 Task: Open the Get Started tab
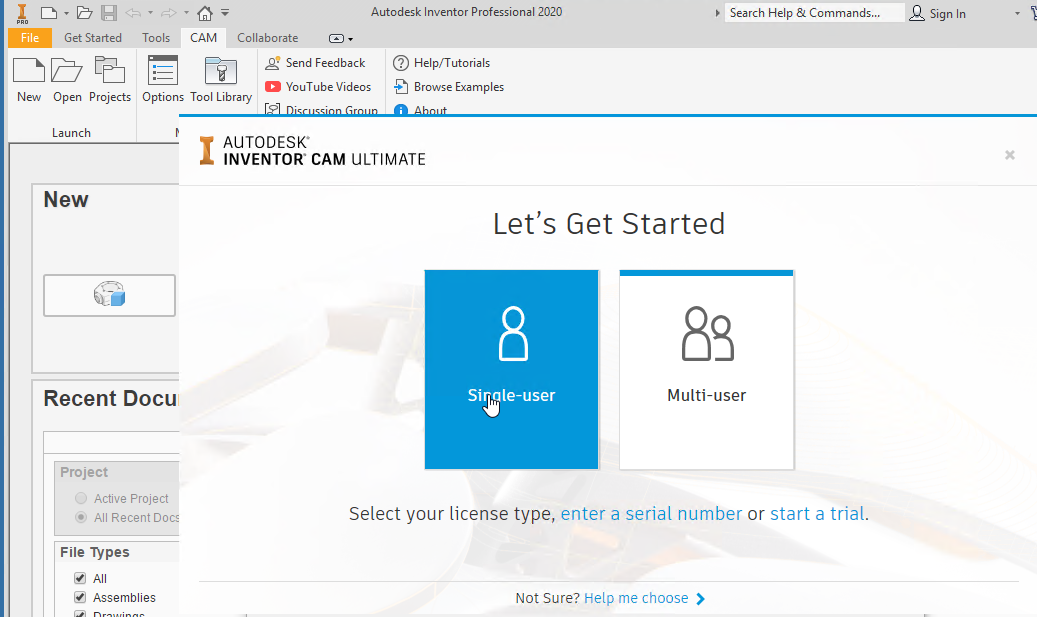[93, 37]
